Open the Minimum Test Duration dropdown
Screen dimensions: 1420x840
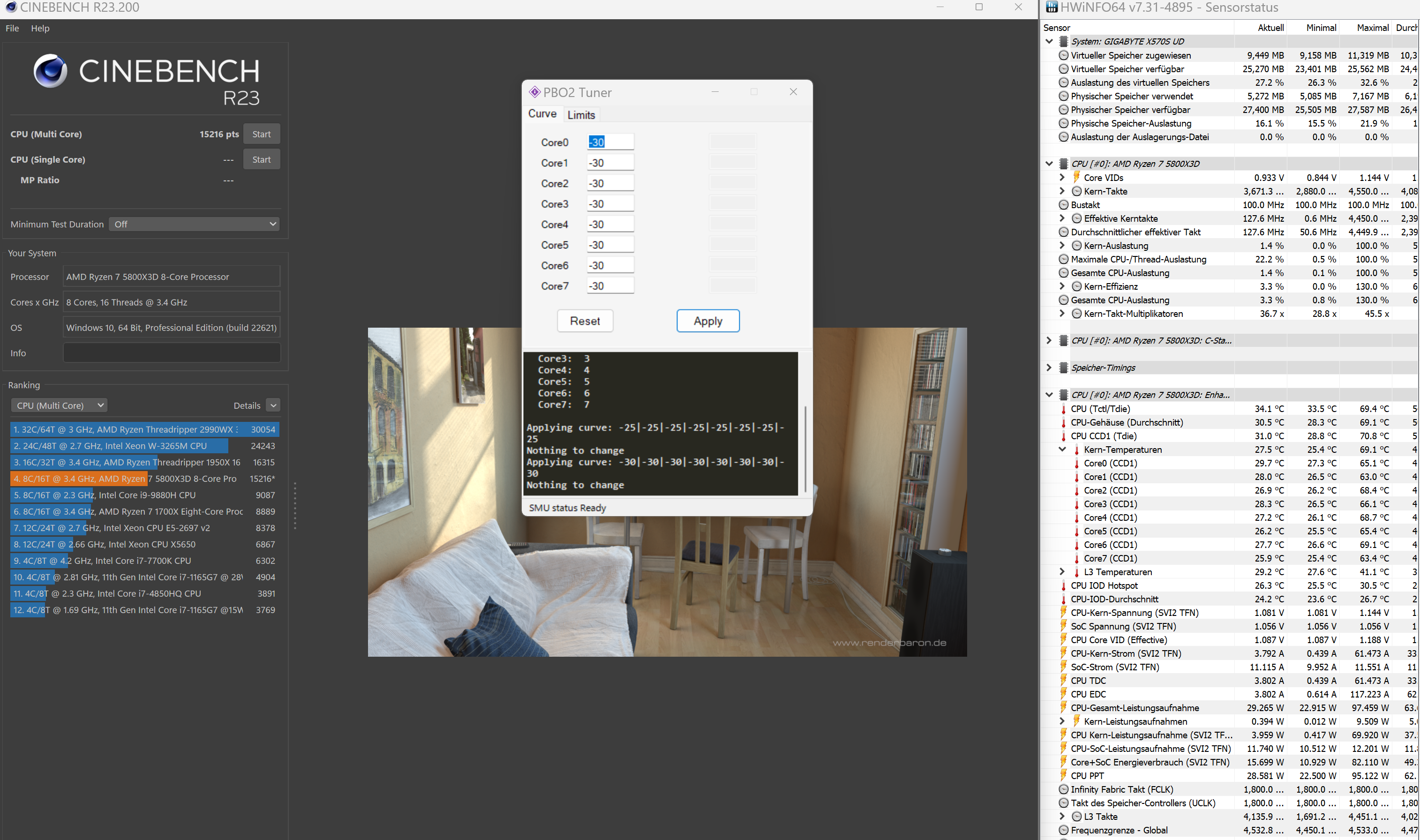click(x=194, y=224)
